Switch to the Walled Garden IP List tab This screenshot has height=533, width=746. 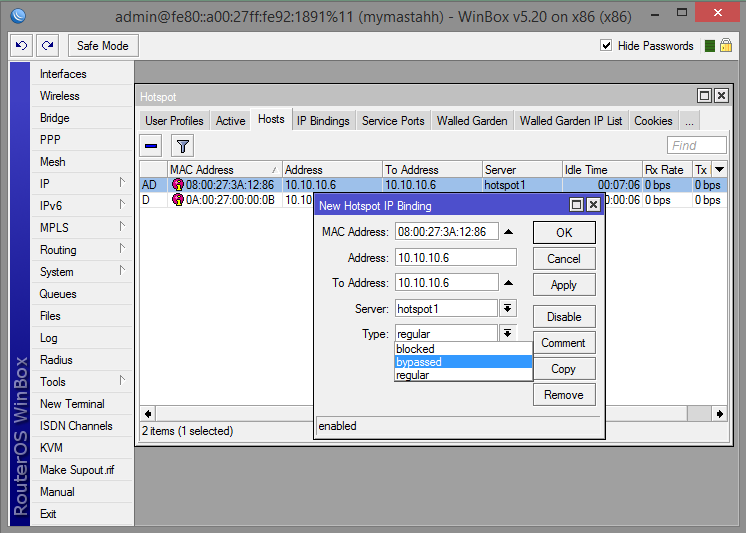571,121
